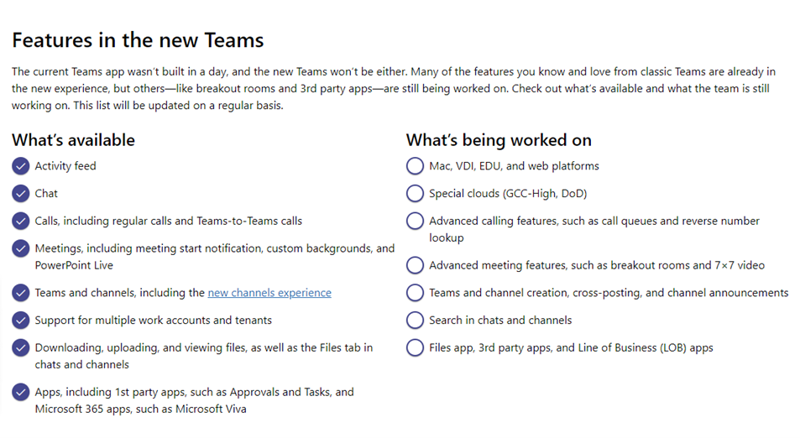Select the checkmark for Teams-to-Teams calls item

point(20,221)
